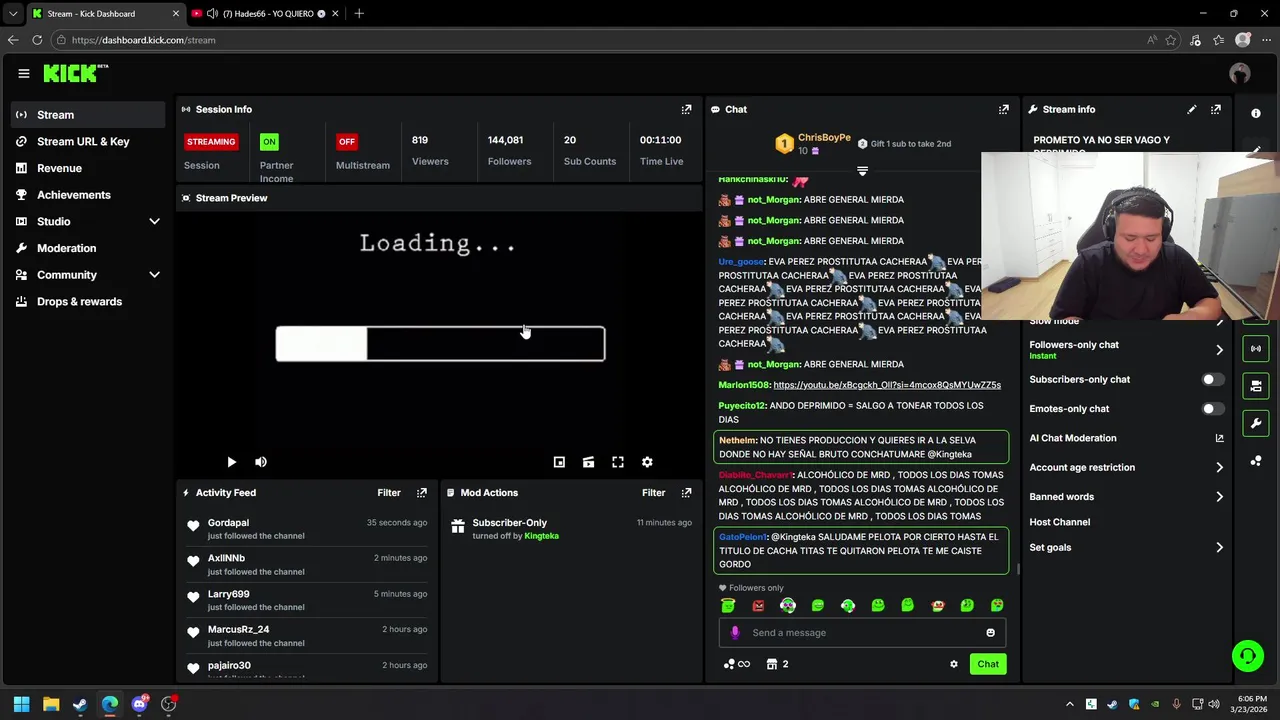
Task: Click the purple microphone icon in chat input
Action: pos(735,633)
